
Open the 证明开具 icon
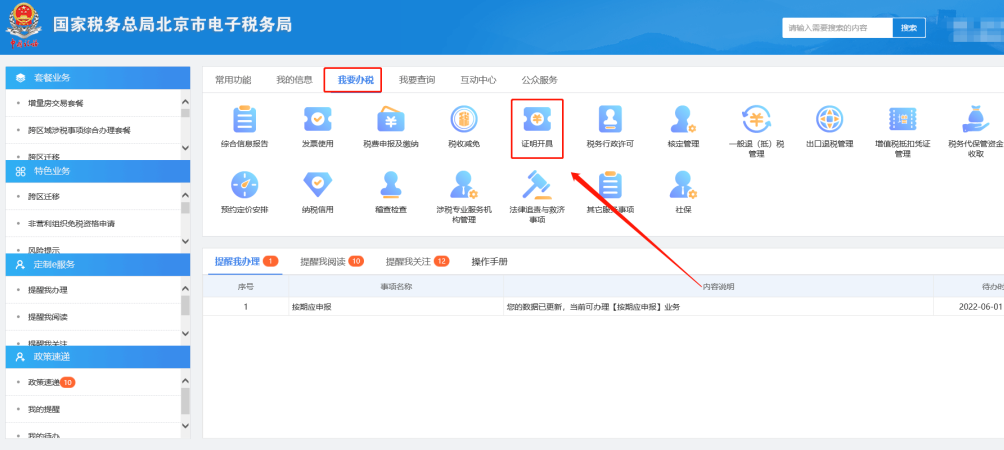click(x=536, y=121)
